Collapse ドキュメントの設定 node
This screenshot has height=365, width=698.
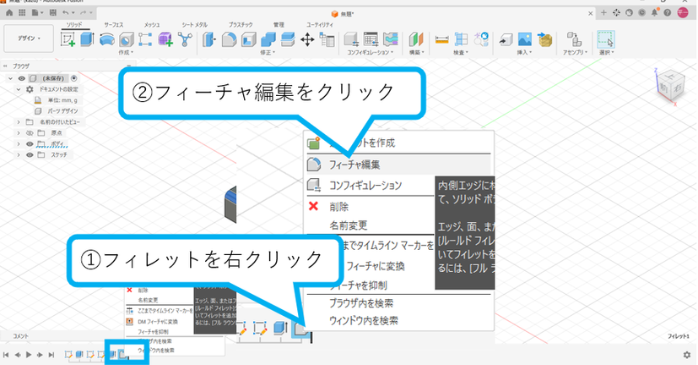tap(19, 89)
